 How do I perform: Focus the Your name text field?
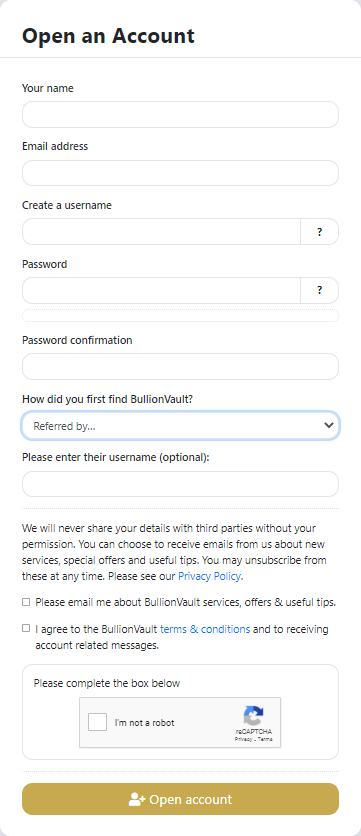pos(180,115)
